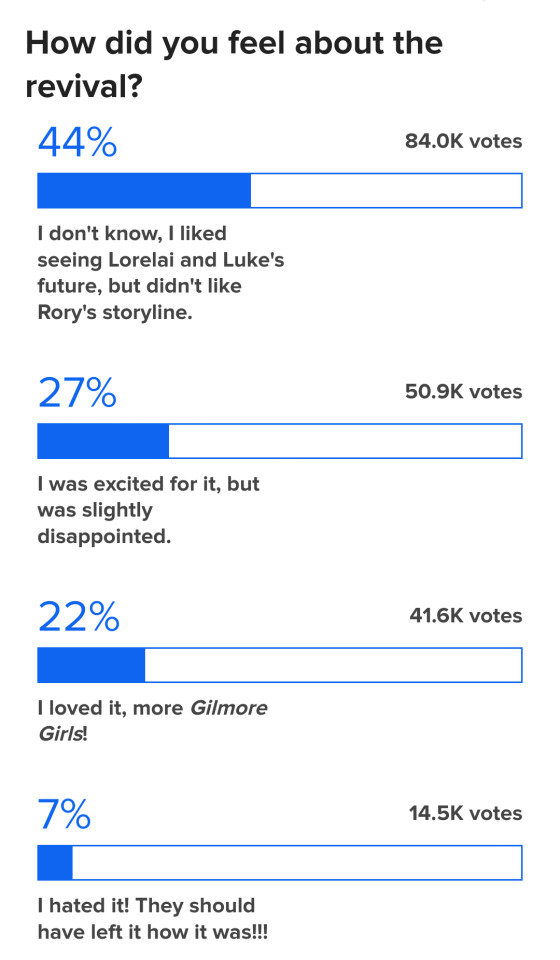This screenshot has width=560, height=960.
Task: Click the 14.5K votes count
Action: click(466, 814)
